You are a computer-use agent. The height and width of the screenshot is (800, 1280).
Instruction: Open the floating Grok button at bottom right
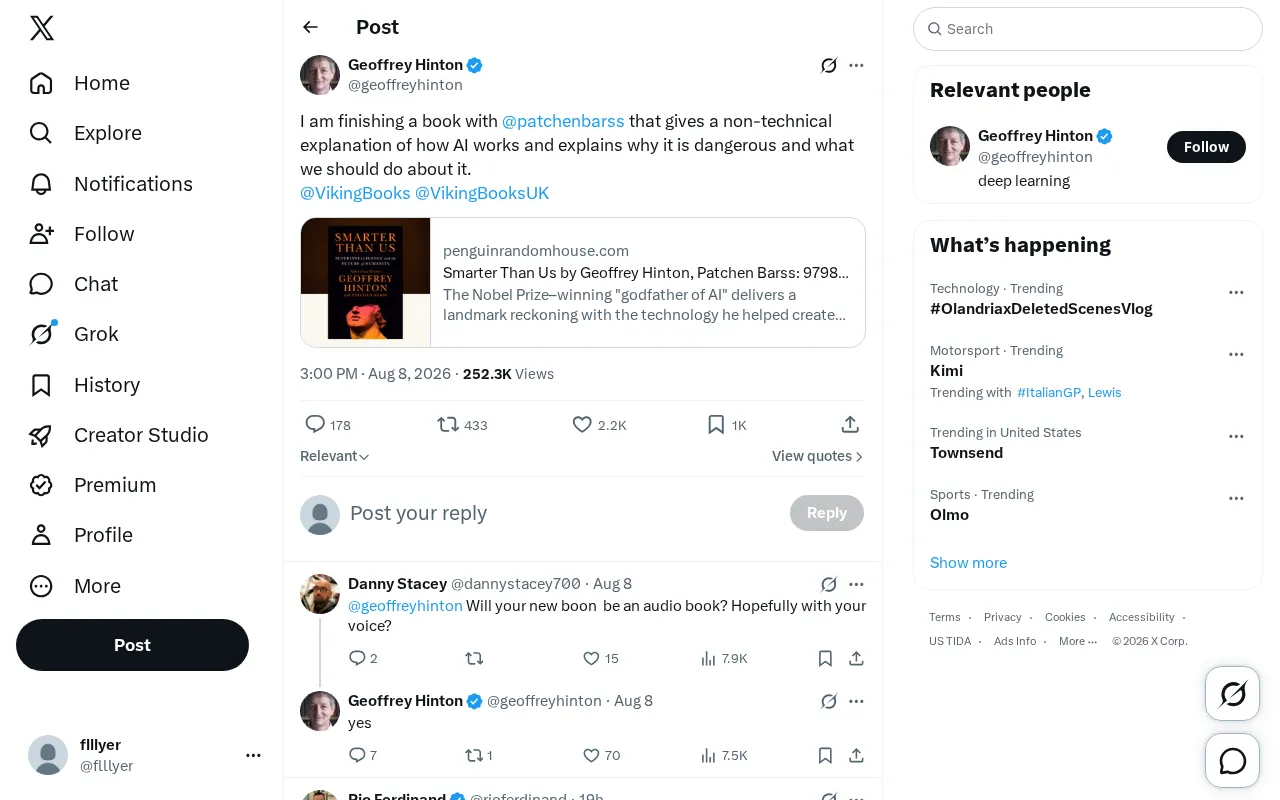tap(1233, 693)
